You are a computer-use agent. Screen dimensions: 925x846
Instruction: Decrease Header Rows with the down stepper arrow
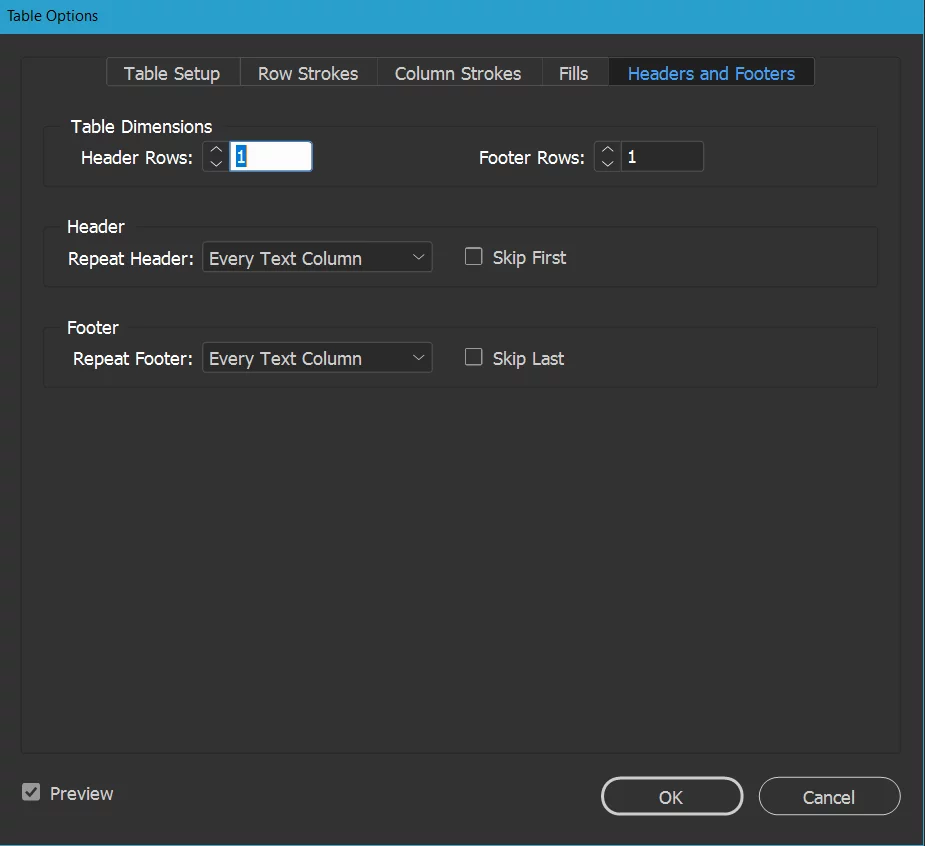click(x=215, y=162)
